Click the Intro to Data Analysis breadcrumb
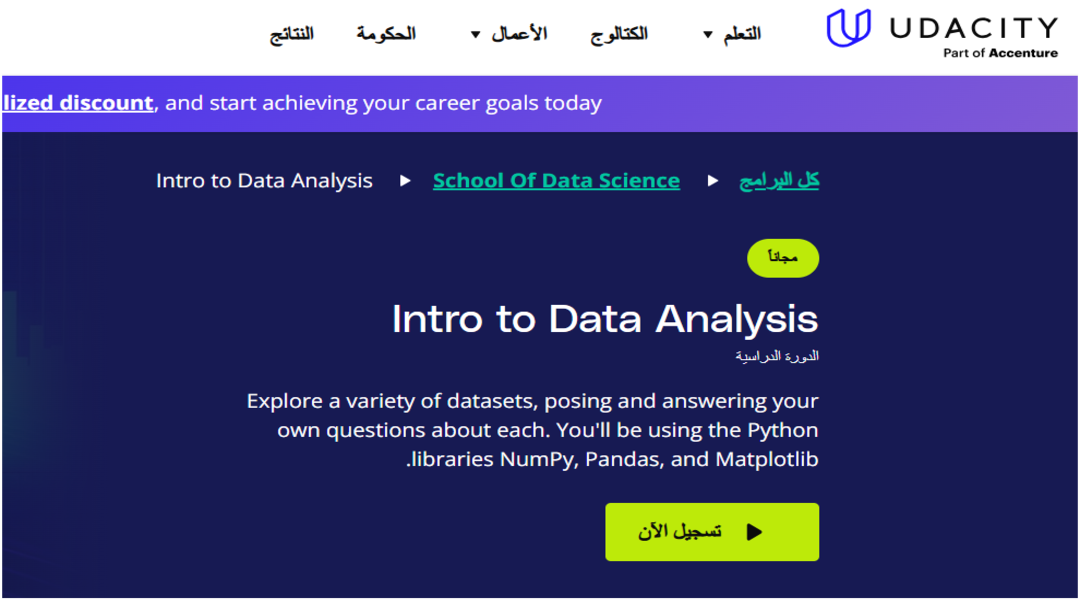This screenshot has height=600, width=1080. point(264,180)
